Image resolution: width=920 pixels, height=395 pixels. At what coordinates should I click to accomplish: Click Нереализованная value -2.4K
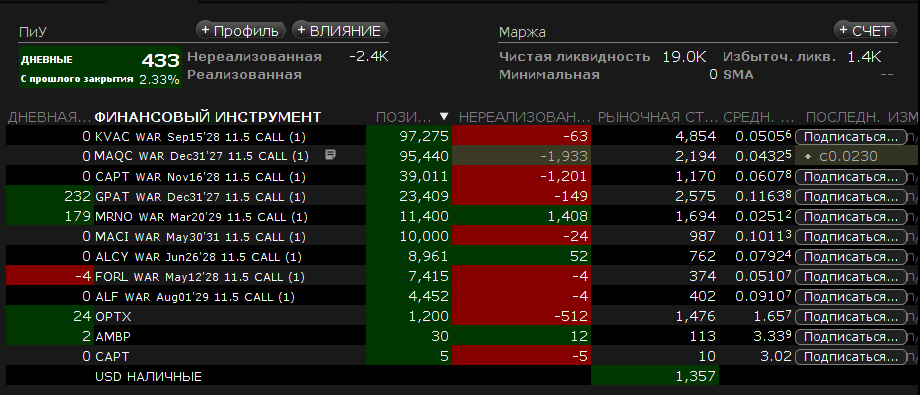(368, 57)
